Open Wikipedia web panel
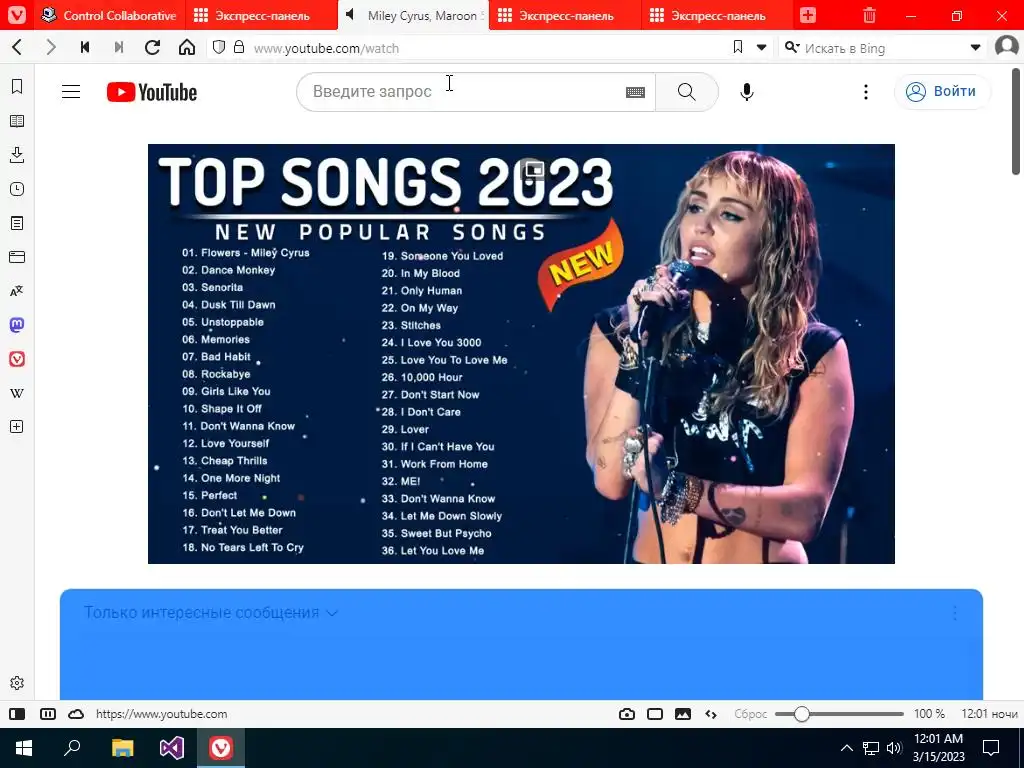Viewport: 1024px width, 768px height. pos(17,393)
